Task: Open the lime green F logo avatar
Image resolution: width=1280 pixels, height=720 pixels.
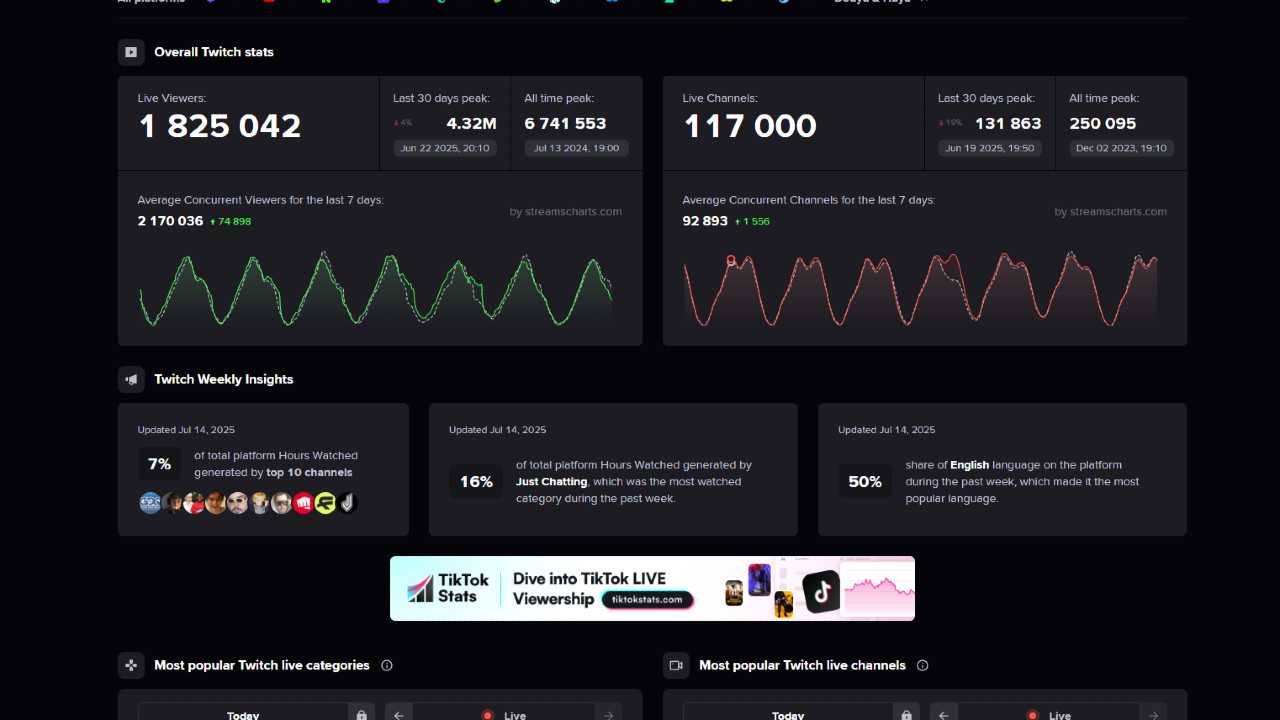Action: pos(326,503)
